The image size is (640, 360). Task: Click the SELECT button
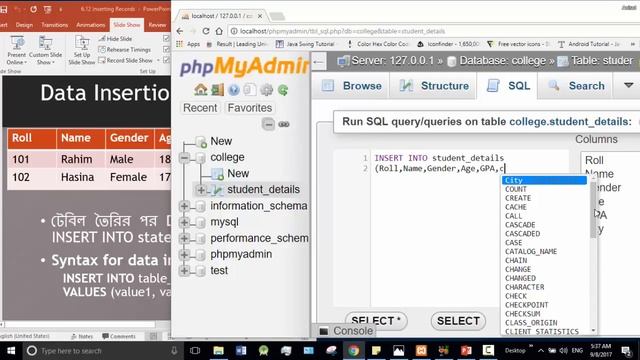click(458, 321)
